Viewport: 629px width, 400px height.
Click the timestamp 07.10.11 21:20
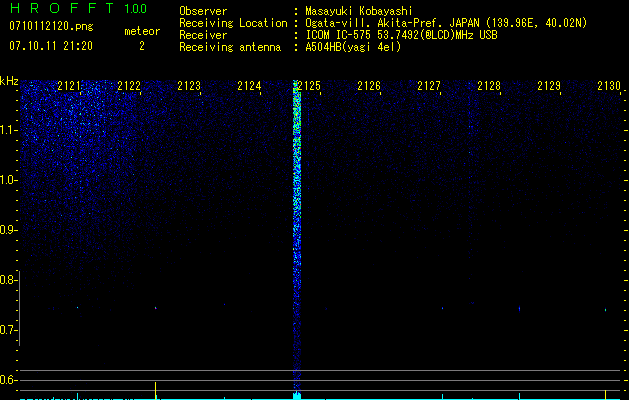click(51, 46)
